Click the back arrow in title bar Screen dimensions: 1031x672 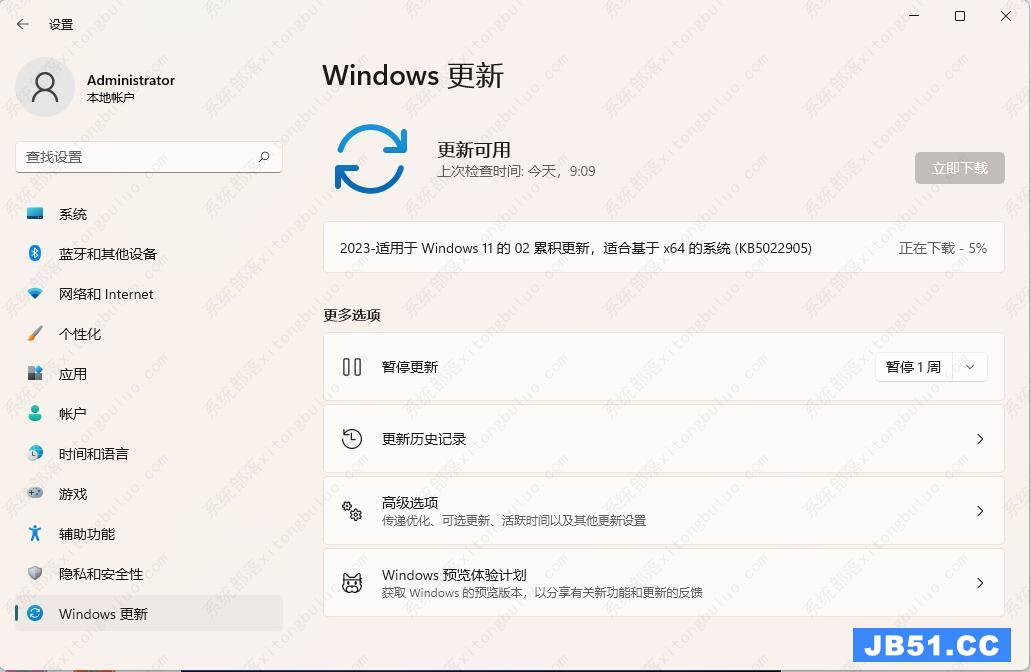click(x=23, y=24)
